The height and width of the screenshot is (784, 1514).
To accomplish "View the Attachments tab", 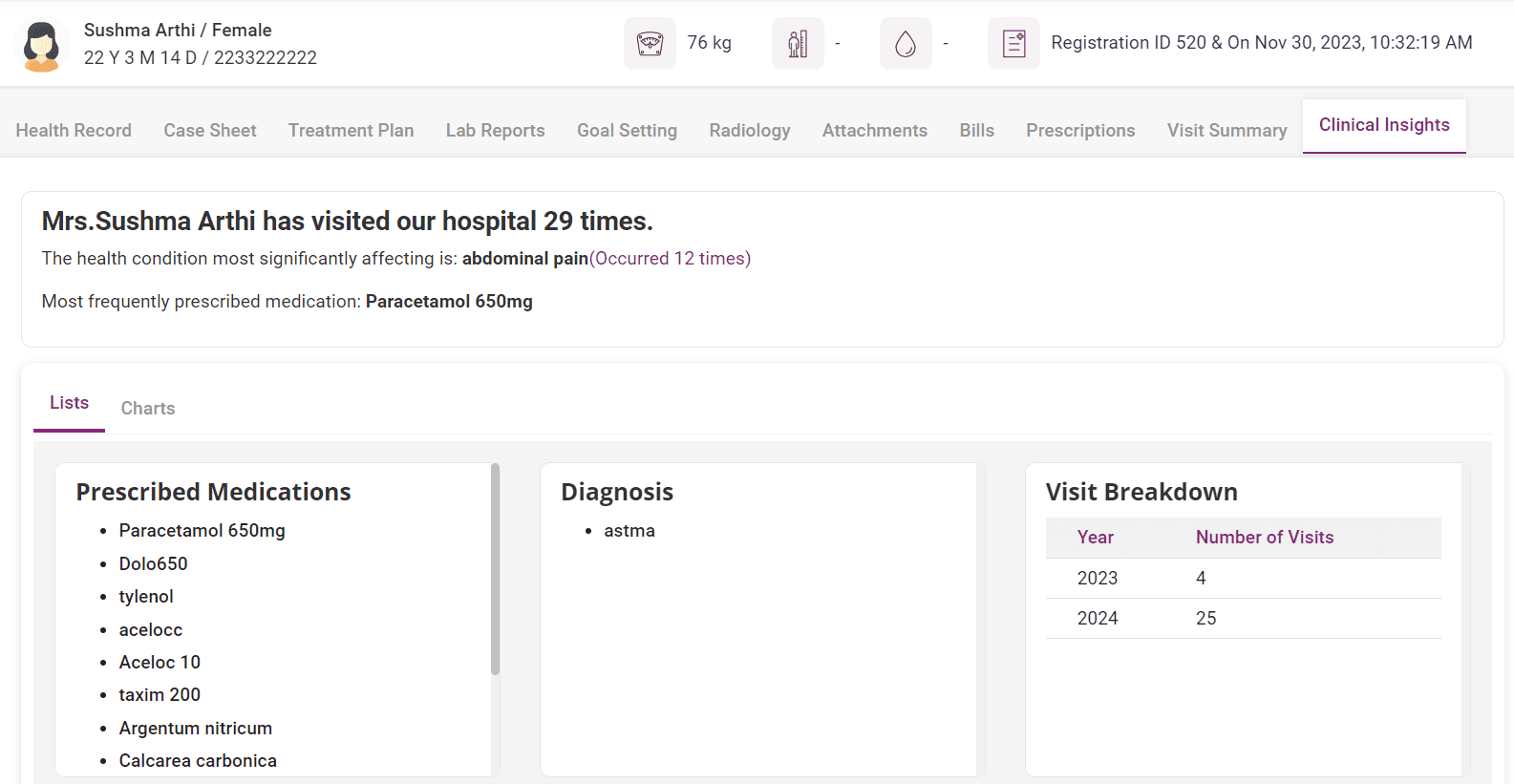I will pos(874,131).
